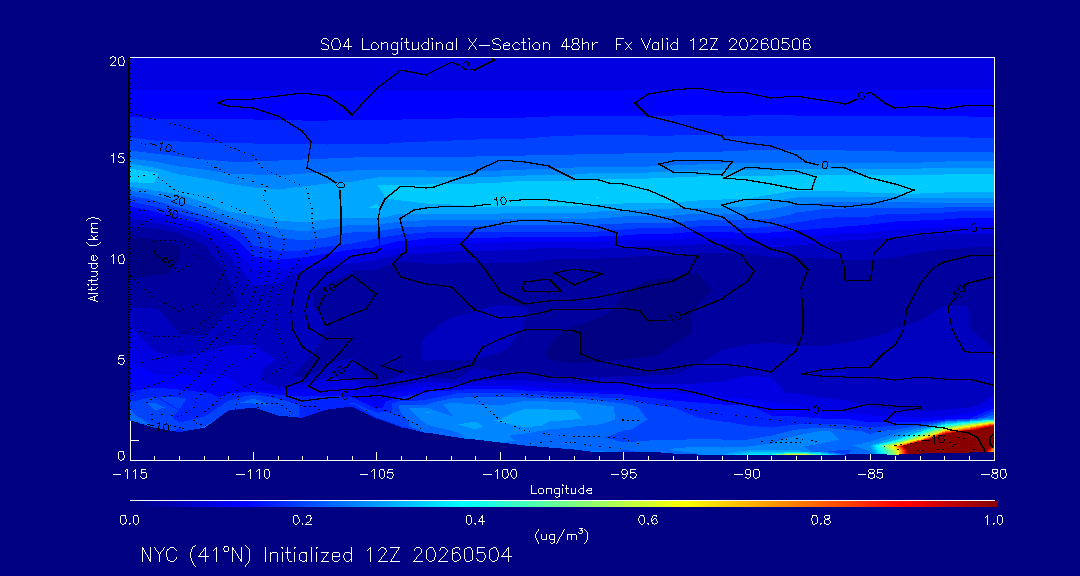Click the Altitude (km) axis title
The height and width of the screenshot is (576, 1080).
click(93, 258)
